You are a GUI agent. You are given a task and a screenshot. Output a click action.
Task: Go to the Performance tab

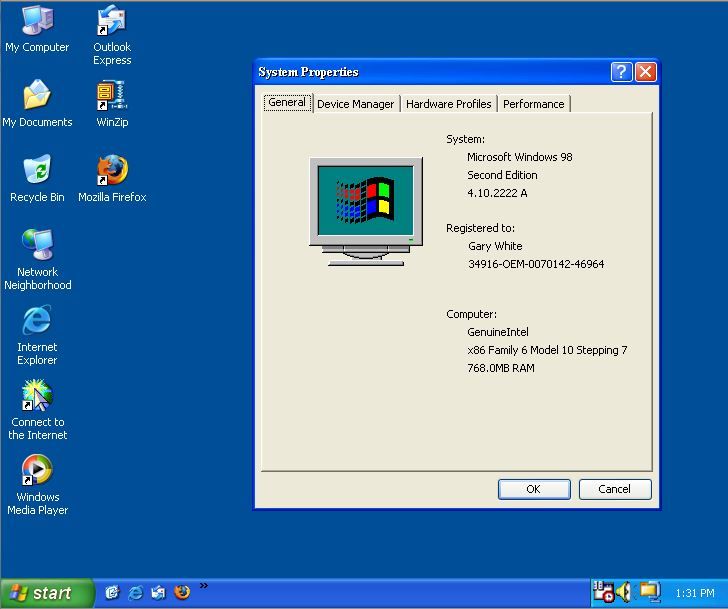coord(533,104)
